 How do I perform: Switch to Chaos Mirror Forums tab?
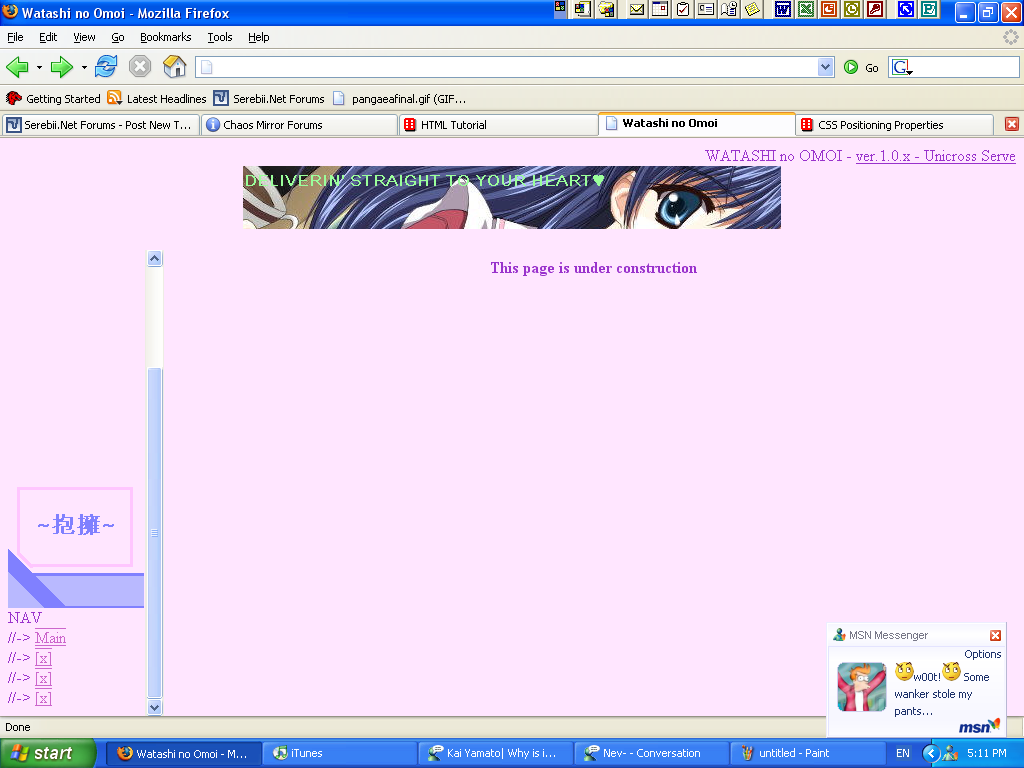[x=300, y=125]
